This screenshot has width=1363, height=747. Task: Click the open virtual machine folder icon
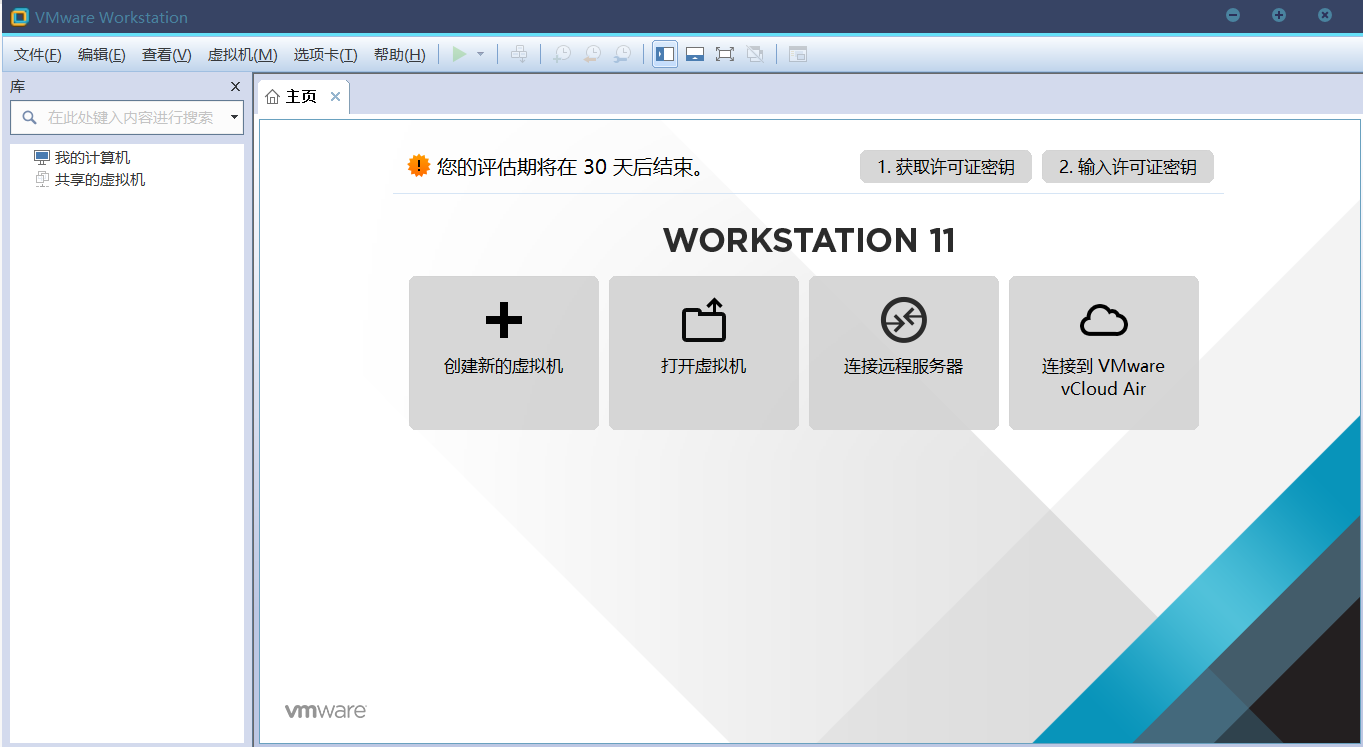(x=703, y=321)
